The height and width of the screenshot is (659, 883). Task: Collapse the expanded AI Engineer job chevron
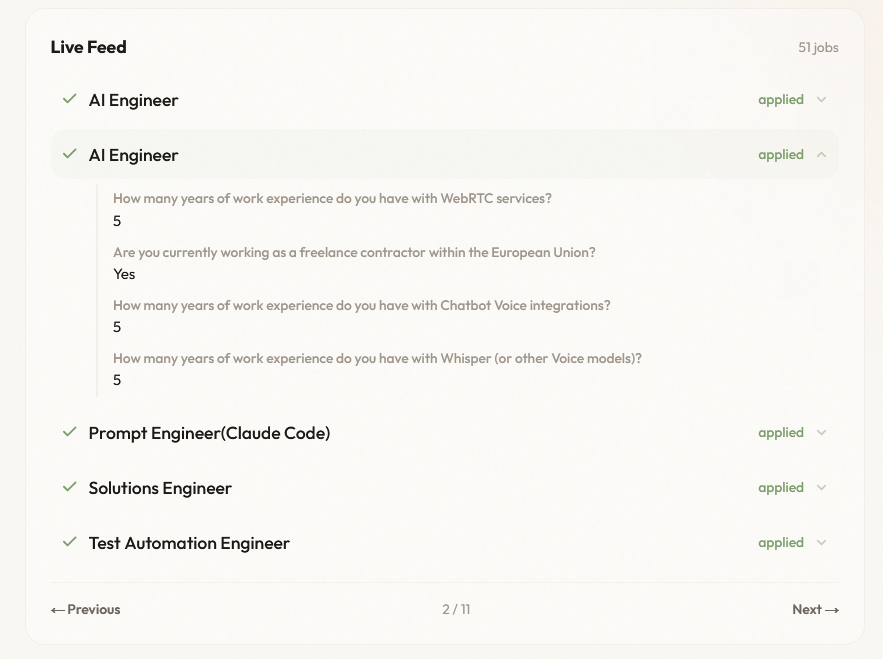click(x=822, y=155)
